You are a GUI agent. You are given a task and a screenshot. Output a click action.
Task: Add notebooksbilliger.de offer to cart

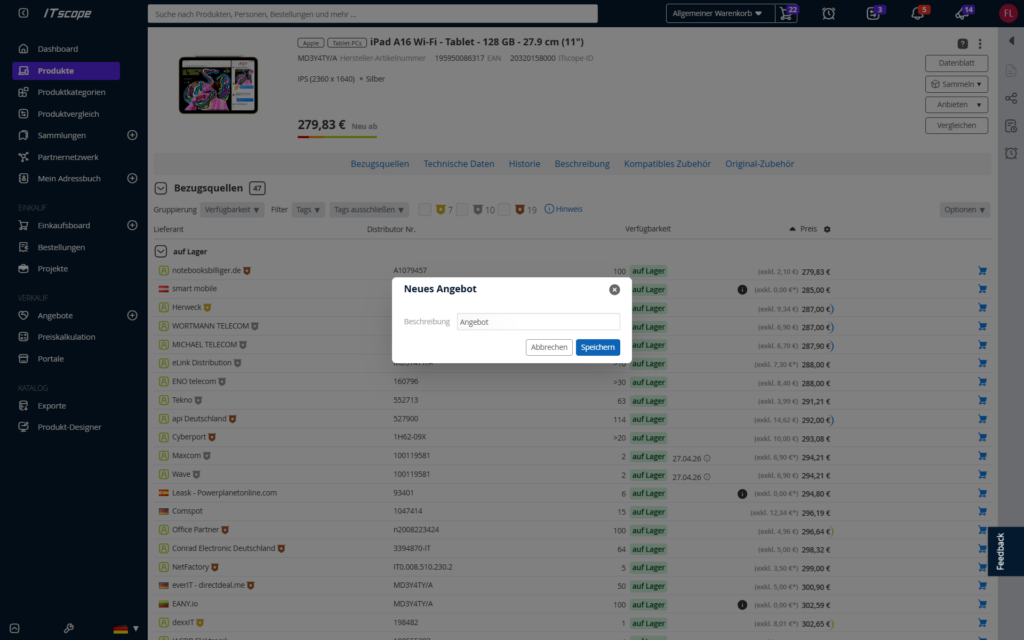(x=982, y=270)
